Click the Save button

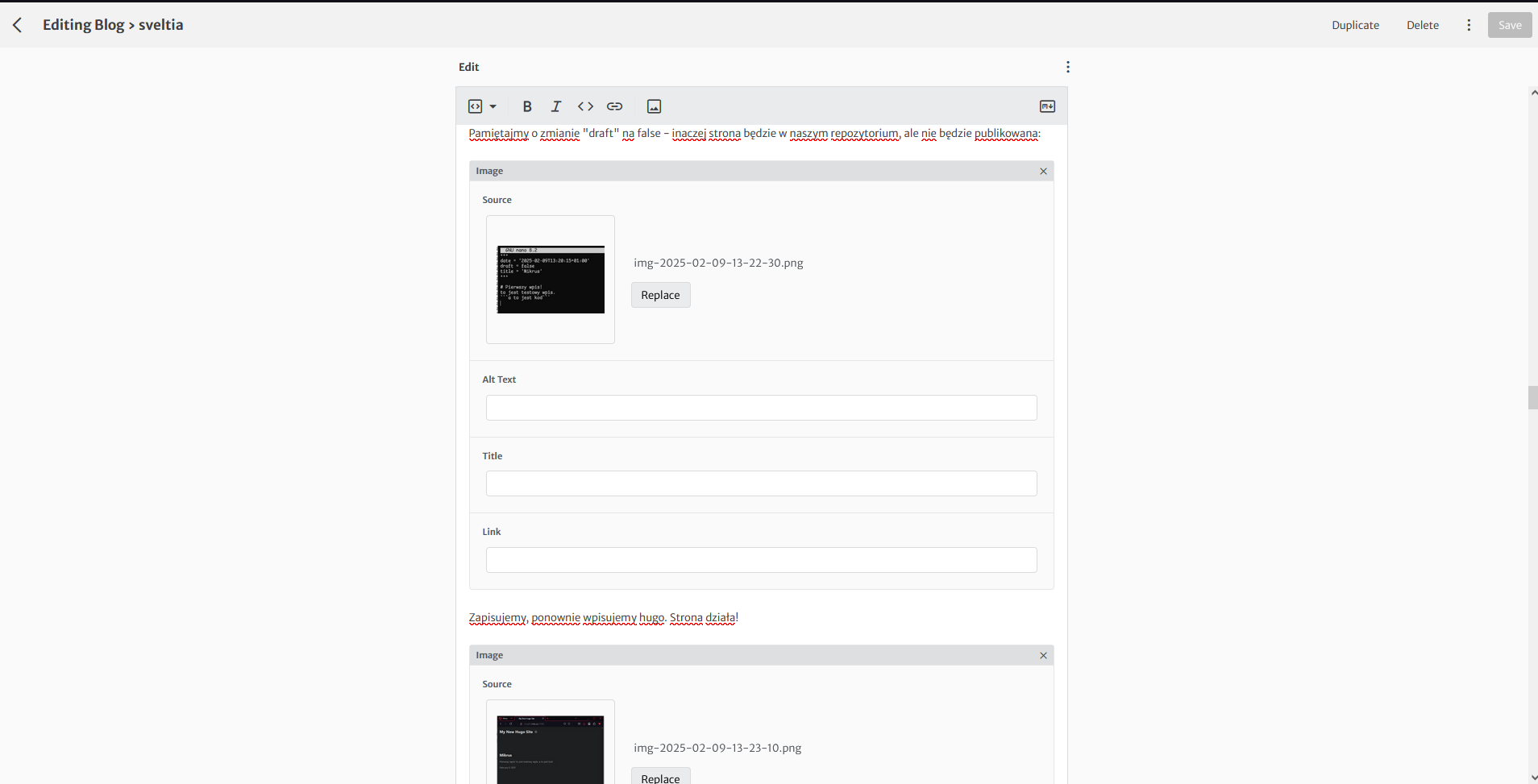1510,25
